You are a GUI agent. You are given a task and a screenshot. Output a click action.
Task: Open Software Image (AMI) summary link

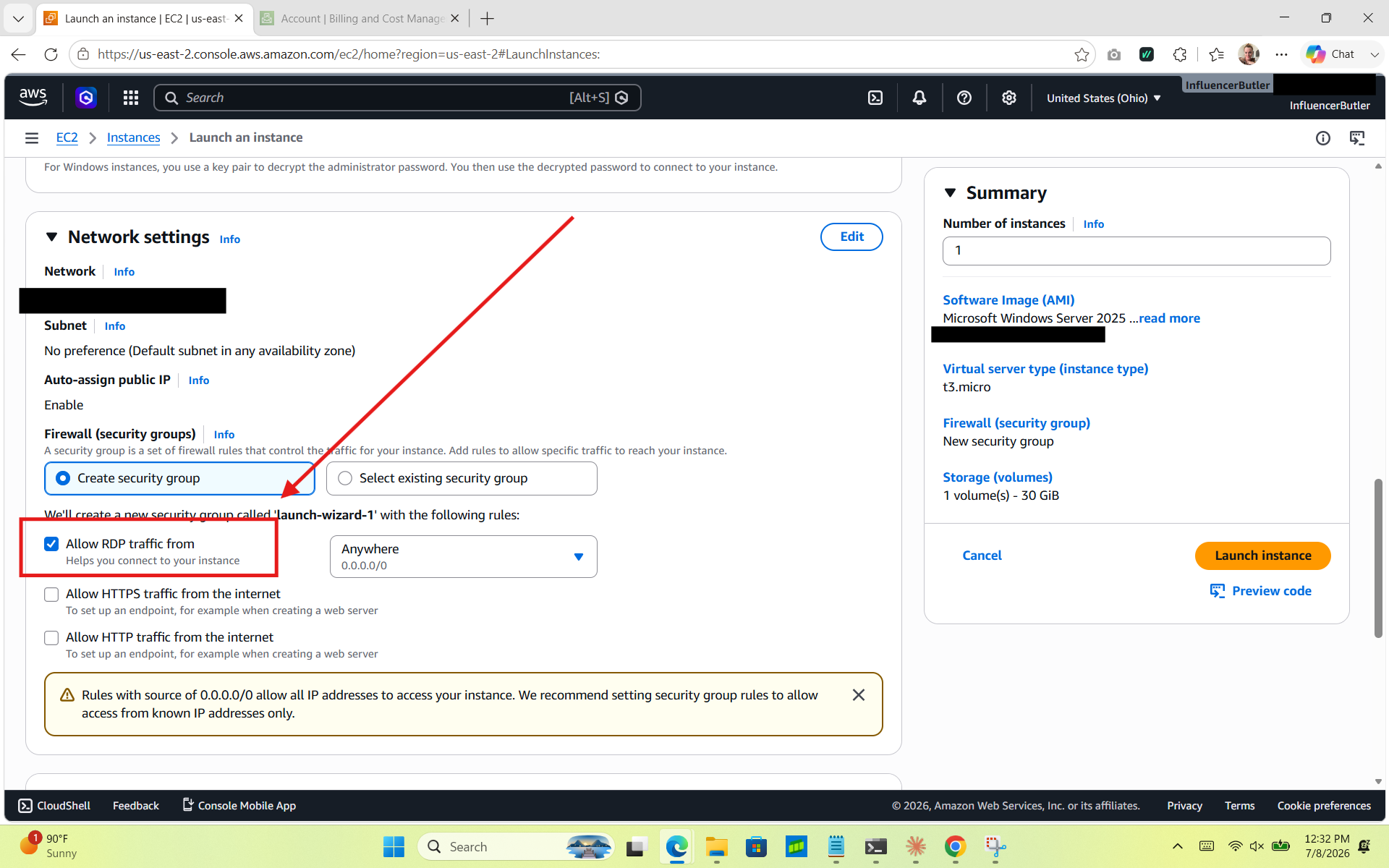click(1008, 300)
